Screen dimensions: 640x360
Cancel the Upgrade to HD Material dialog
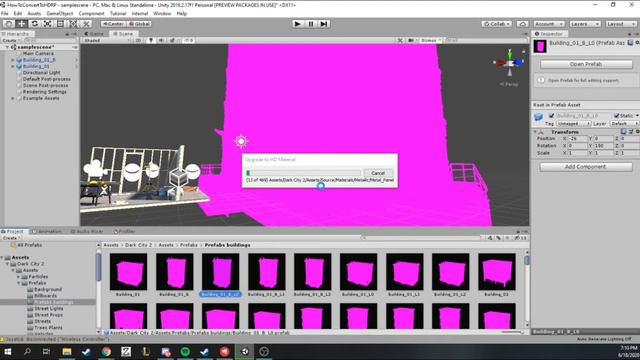click(x=378, y=173)
